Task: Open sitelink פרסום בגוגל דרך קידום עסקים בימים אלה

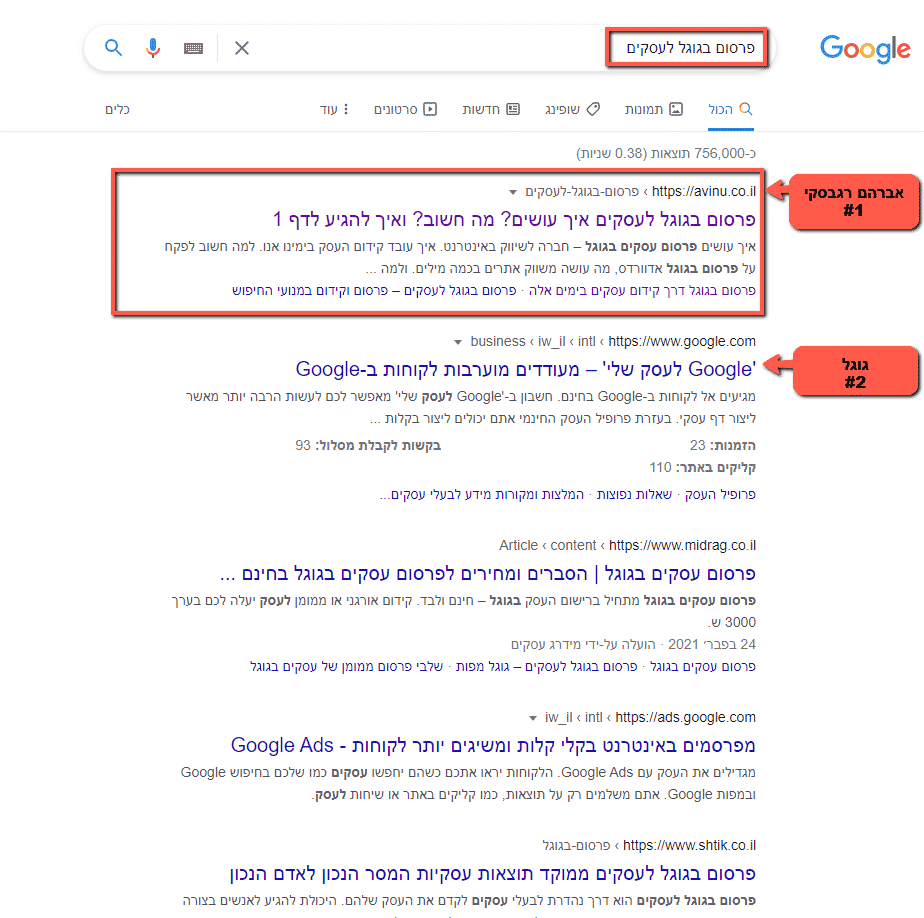Action: 642,290
